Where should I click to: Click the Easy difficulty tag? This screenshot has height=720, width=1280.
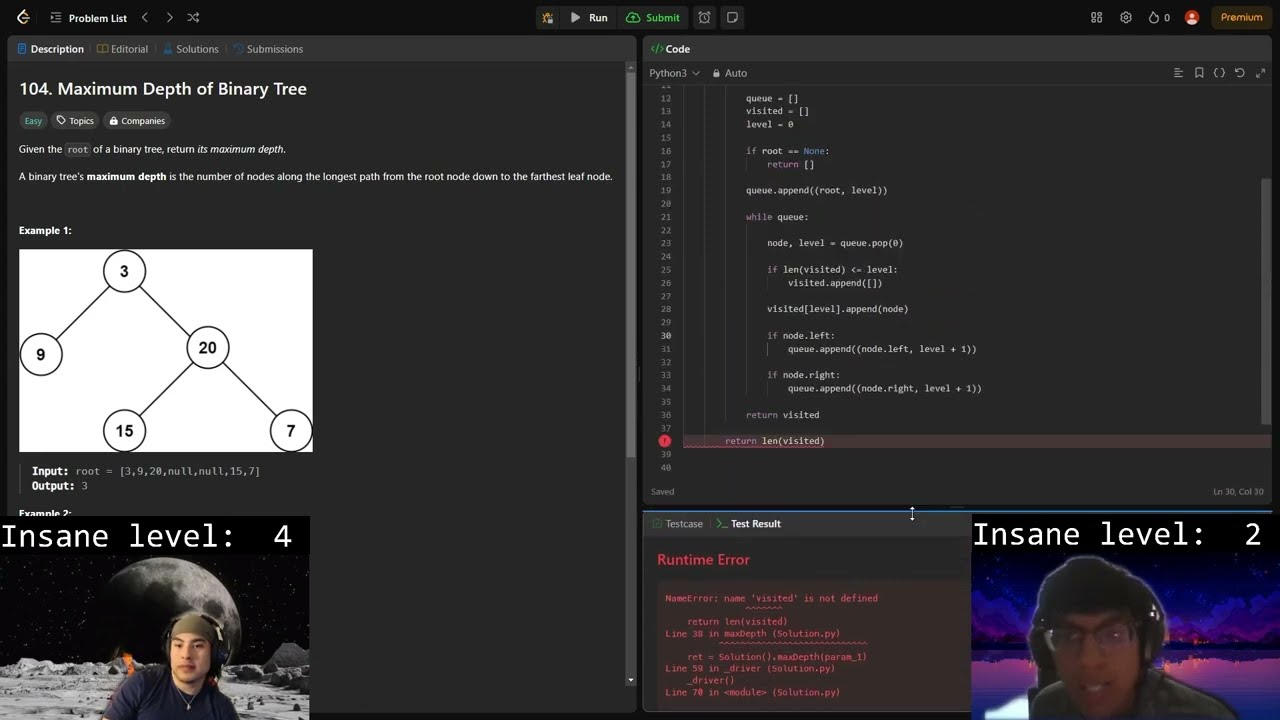pos(33,121)
